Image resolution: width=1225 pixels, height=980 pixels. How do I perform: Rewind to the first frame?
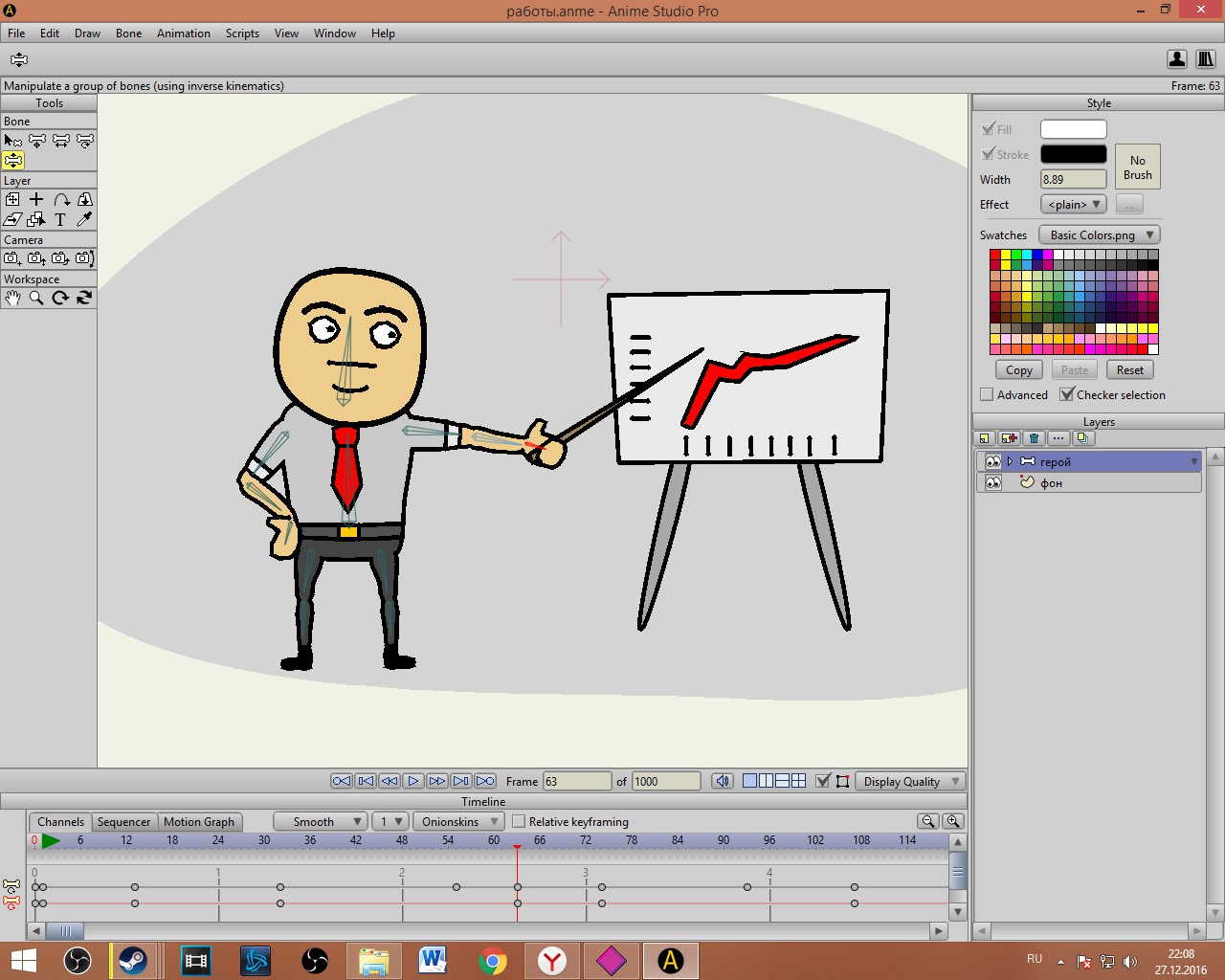pos(342,781)
